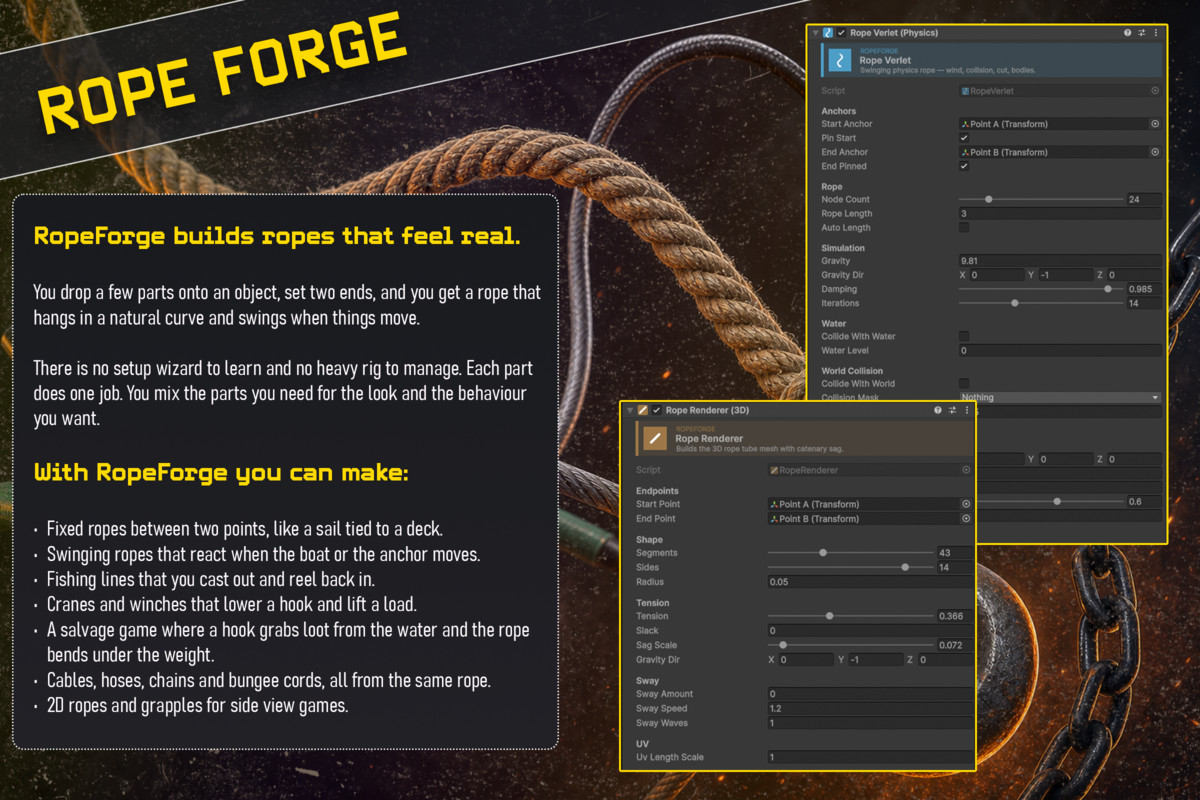Uncheck Pin Start
This screenshot has height=800, width=1200.
click(x=964, y=138)
